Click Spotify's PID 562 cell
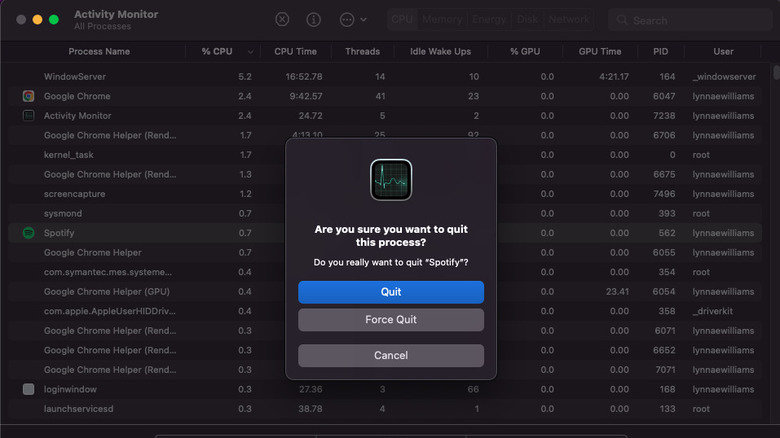 click(667, 232)
